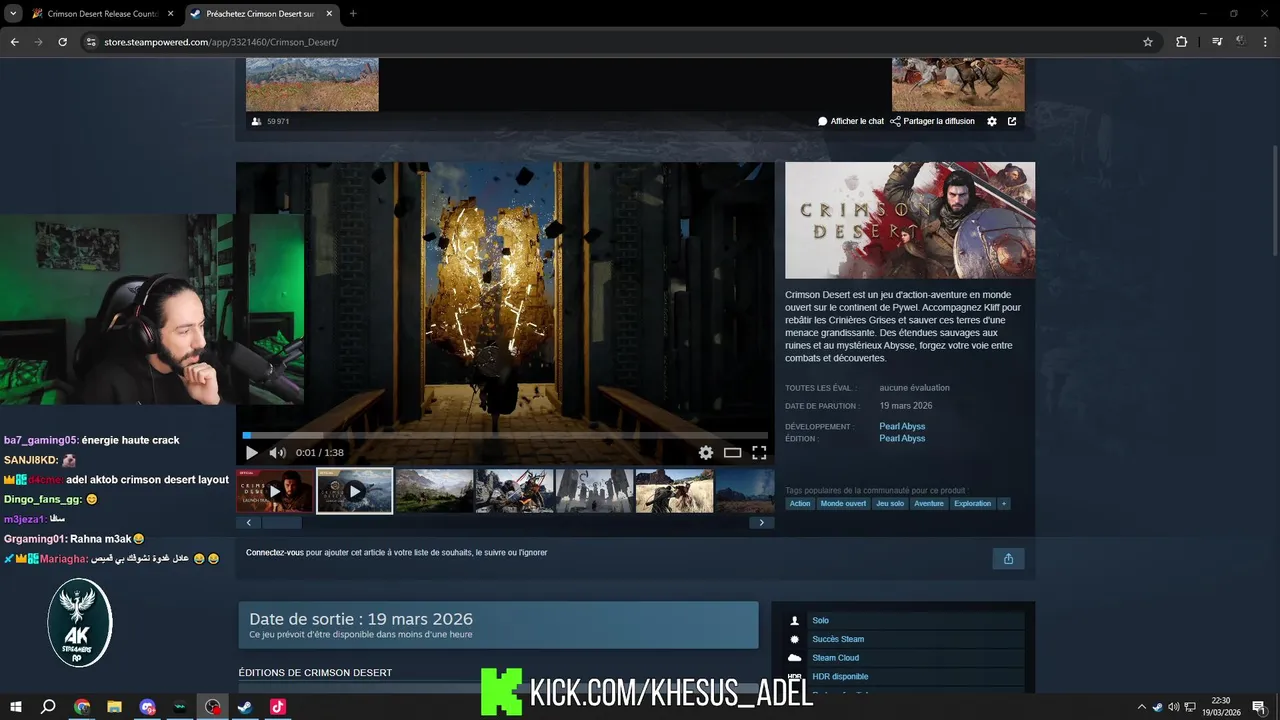This screenshot has height=720, width=1280.
Task: Select the second highlighted trailer thumbnail
Action: (355, 491)
